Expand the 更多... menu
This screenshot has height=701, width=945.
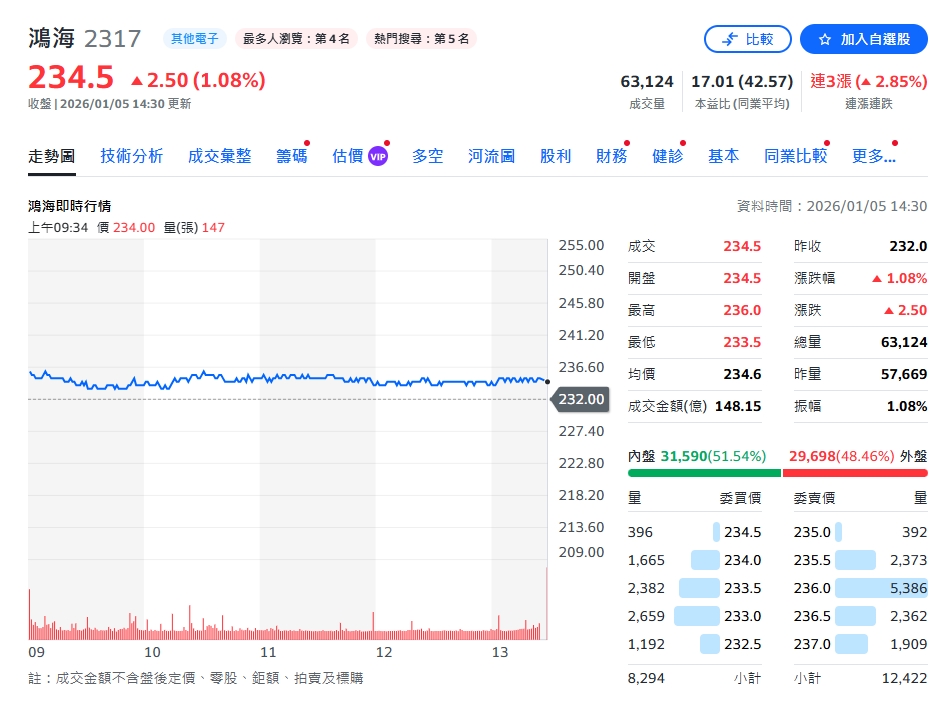coord(873,156)
